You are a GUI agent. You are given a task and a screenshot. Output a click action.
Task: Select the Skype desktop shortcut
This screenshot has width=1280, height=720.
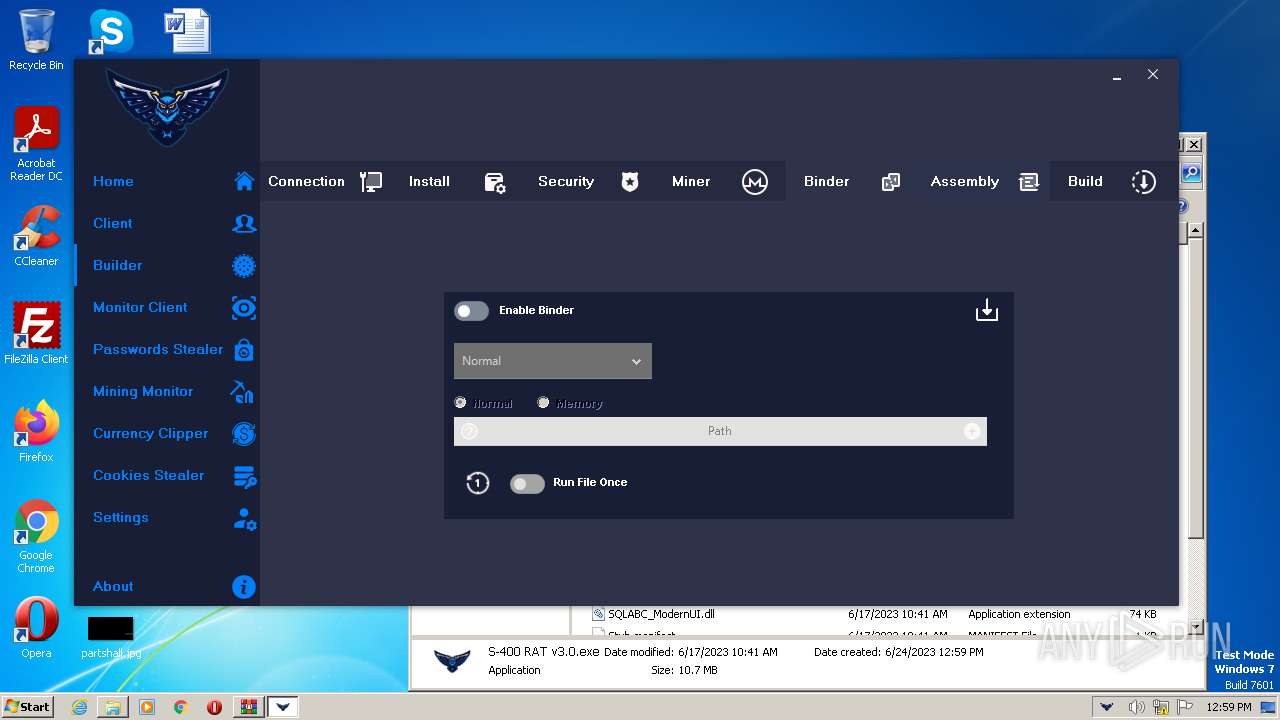click(110, 32)
